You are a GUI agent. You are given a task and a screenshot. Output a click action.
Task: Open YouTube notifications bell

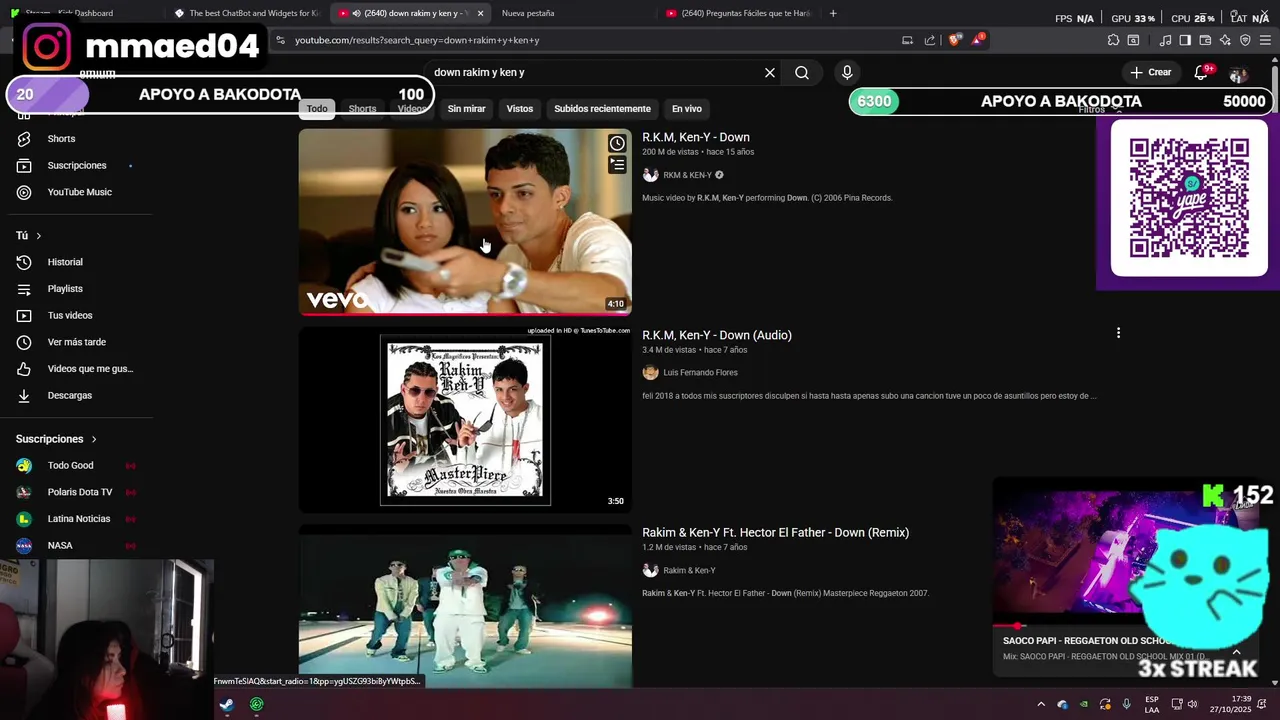[1201, 73]
